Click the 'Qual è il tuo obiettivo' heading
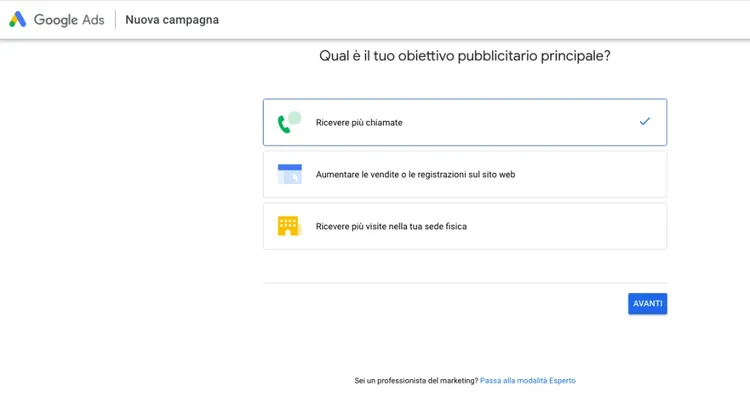This screenshot has width=750, height=397. 464,56
